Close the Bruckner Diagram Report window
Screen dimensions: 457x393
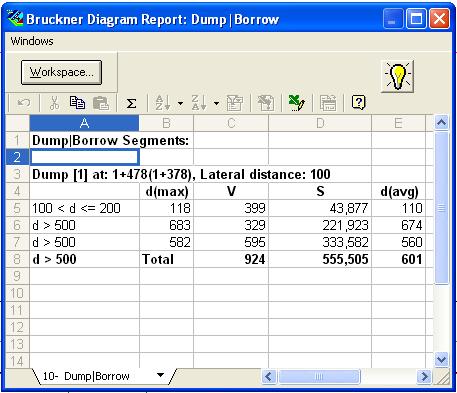[x=439, y=19]
